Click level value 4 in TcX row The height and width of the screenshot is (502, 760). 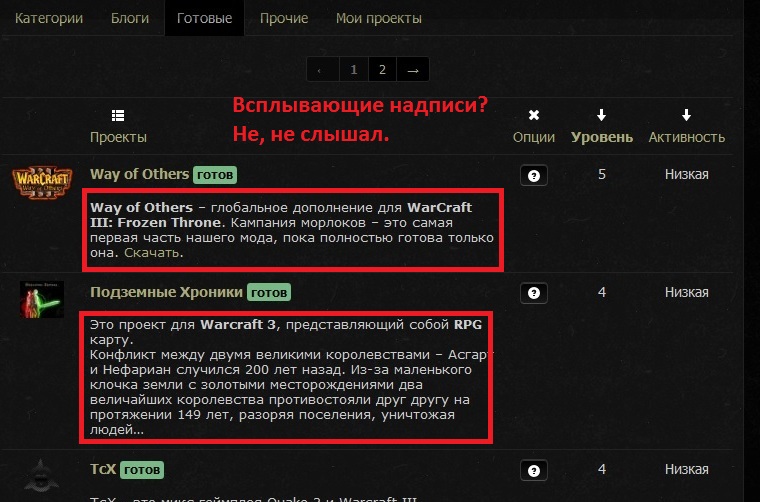(602, 469)
